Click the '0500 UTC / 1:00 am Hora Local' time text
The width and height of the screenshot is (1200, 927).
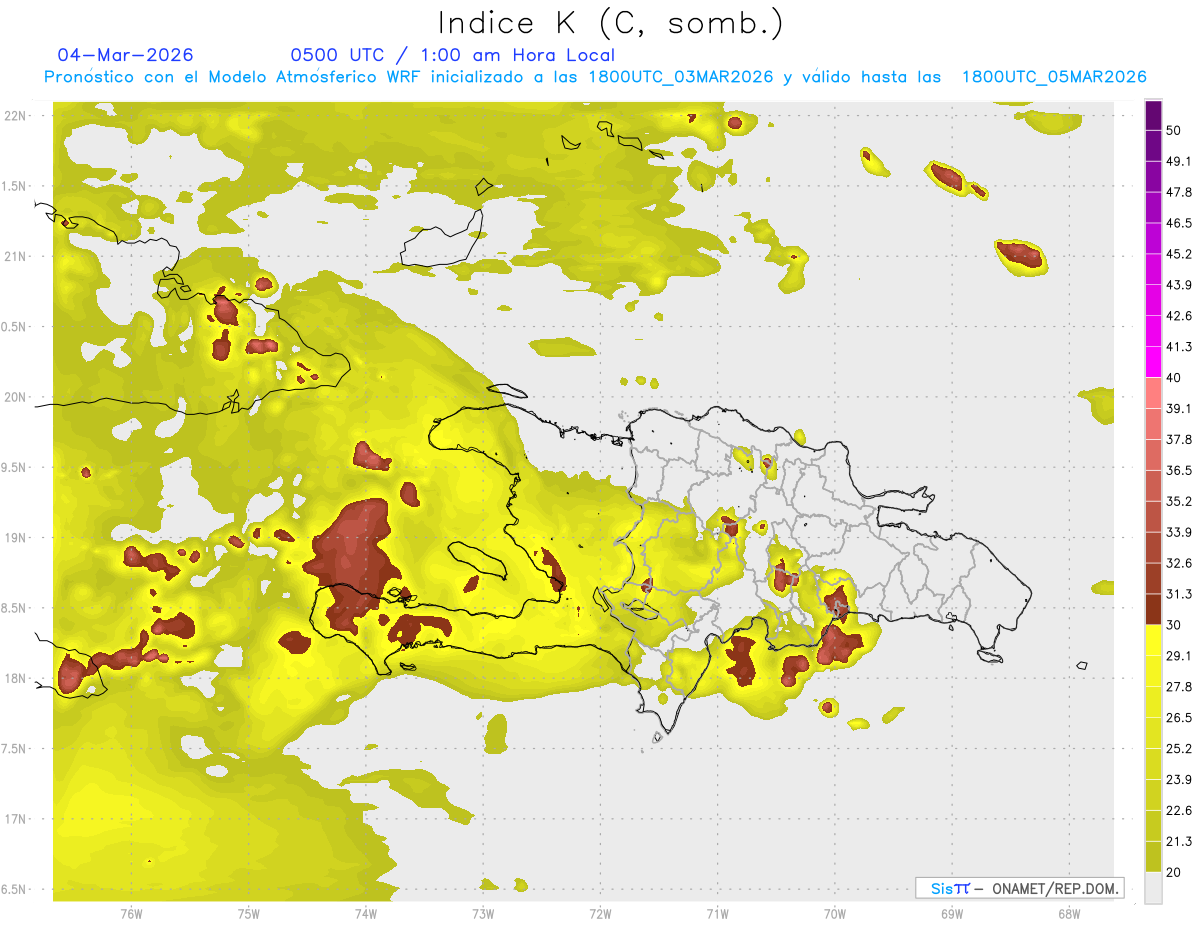(x=453, y=55)
